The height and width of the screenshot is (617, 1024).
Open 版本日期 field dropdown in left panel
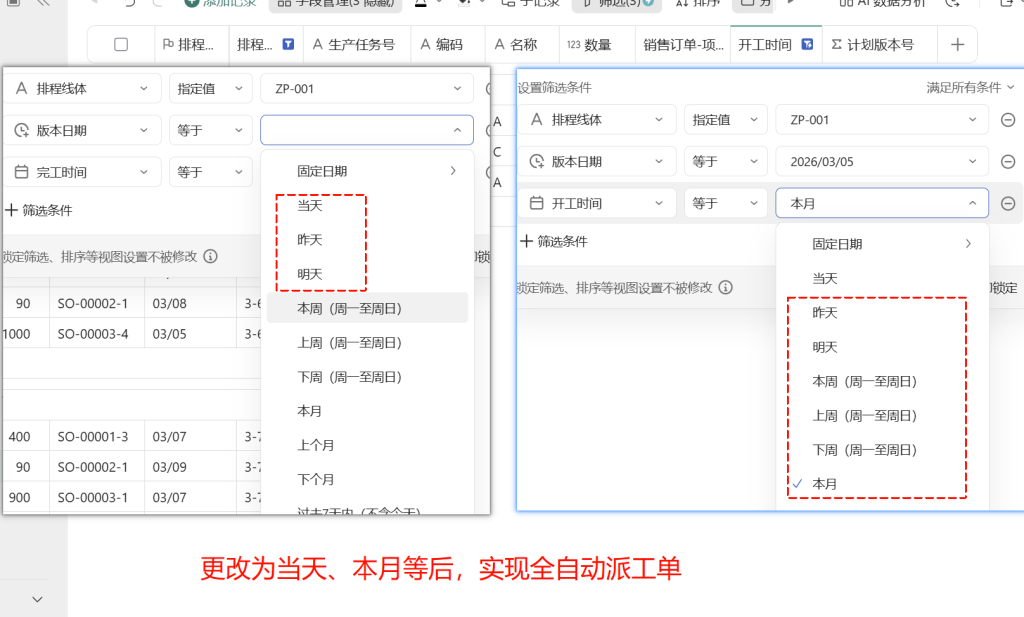pyautogui.click(x=82, y=131)
